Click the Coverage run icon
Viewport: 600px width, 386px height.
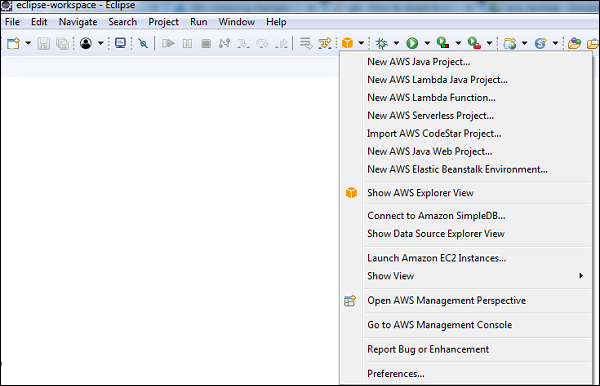443,43
